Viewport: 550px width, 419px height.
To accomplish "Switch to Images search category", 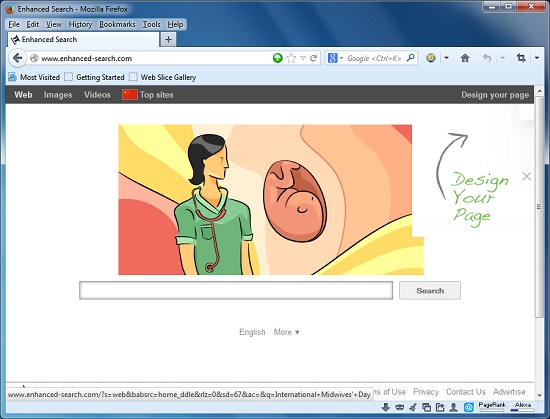I will pos(58,95).
